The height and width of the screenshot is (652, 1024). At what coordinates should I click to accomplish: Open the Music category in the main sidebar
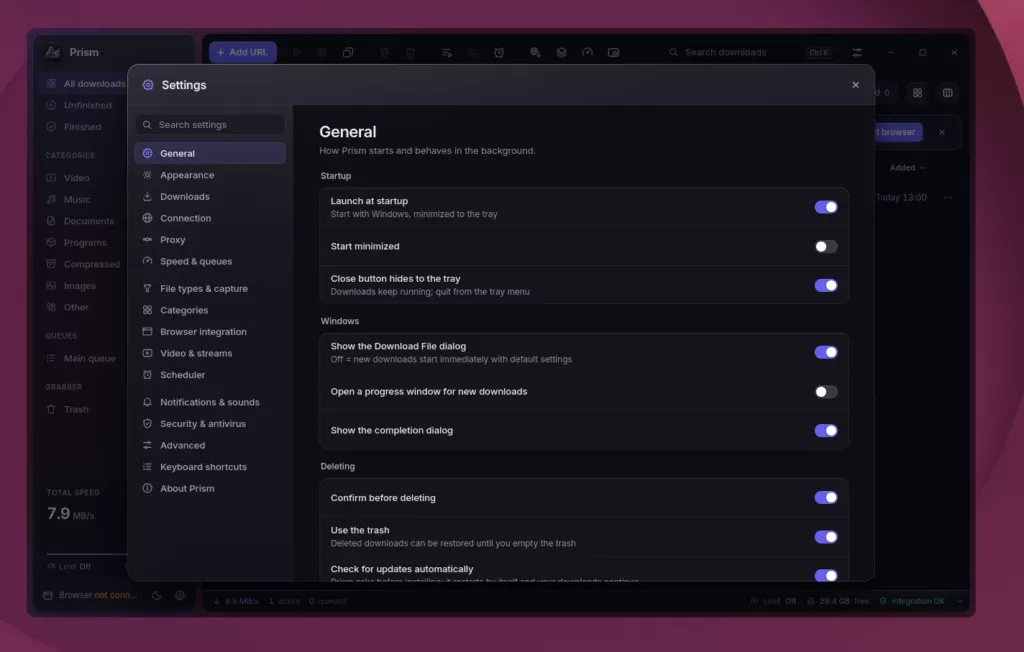(84, 199)
